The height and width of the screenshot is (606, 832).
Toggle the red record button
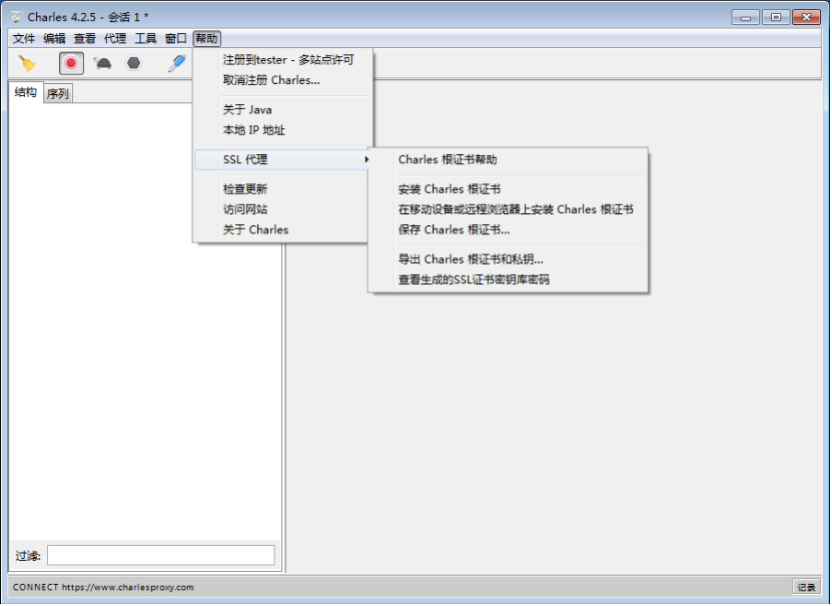[71, 63]
